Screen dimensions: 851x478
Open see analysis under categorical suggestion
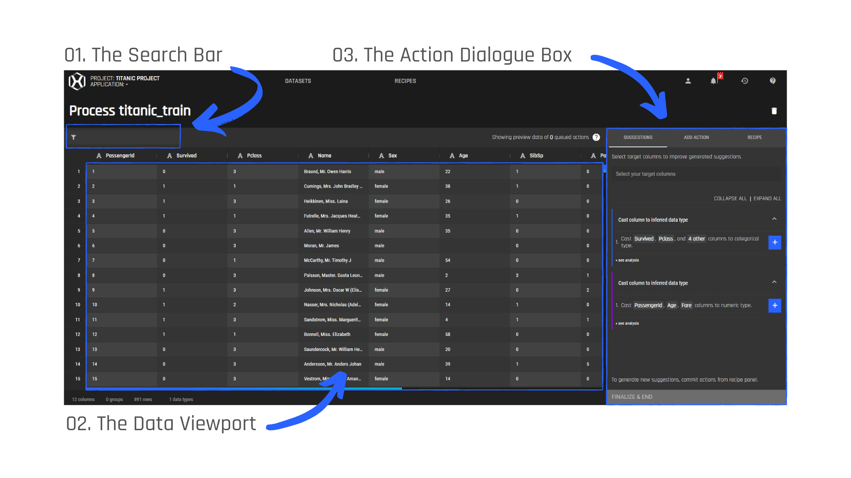point(627,260)
